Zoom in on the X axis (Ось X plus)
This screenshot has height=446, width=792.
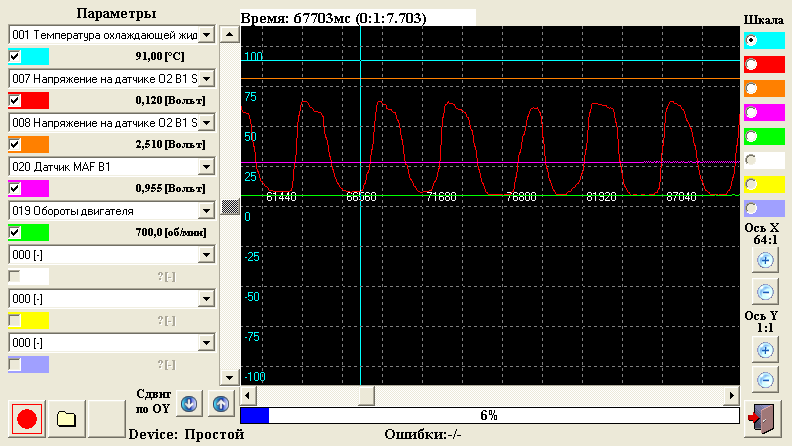pos(765,260)
